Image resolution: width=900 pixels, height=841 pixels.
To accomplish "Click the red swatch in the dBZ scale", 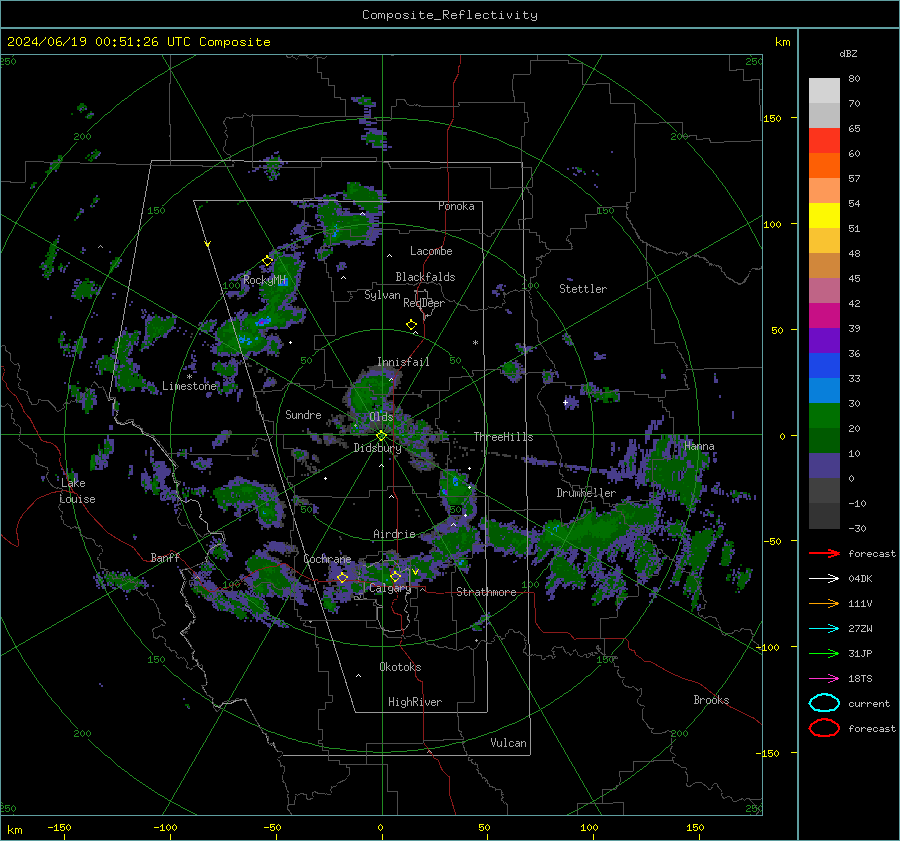I will click(x=824, y=141).
